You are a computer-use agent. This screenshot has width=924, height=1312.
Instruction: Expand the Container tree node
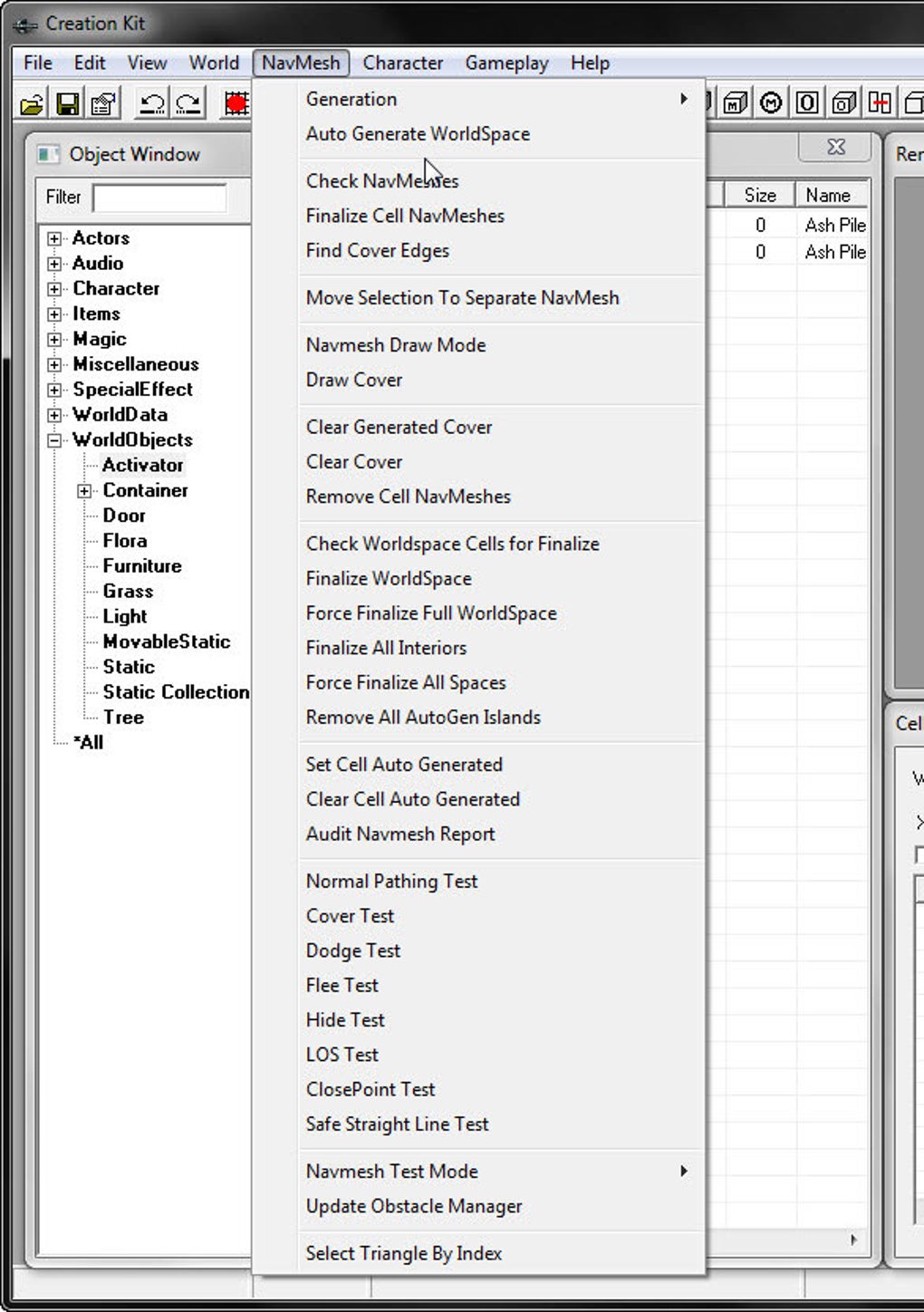(84, 491)
